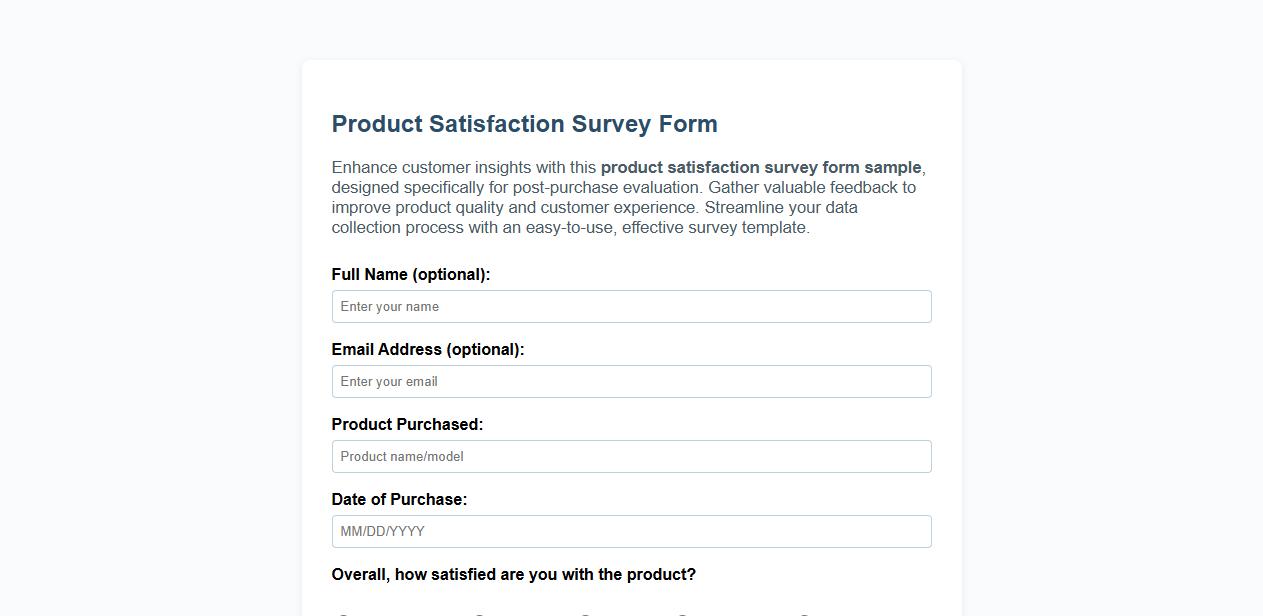Click the Date of Purchase label
The width and height of the screenshot is (1263, 616).
400,499
